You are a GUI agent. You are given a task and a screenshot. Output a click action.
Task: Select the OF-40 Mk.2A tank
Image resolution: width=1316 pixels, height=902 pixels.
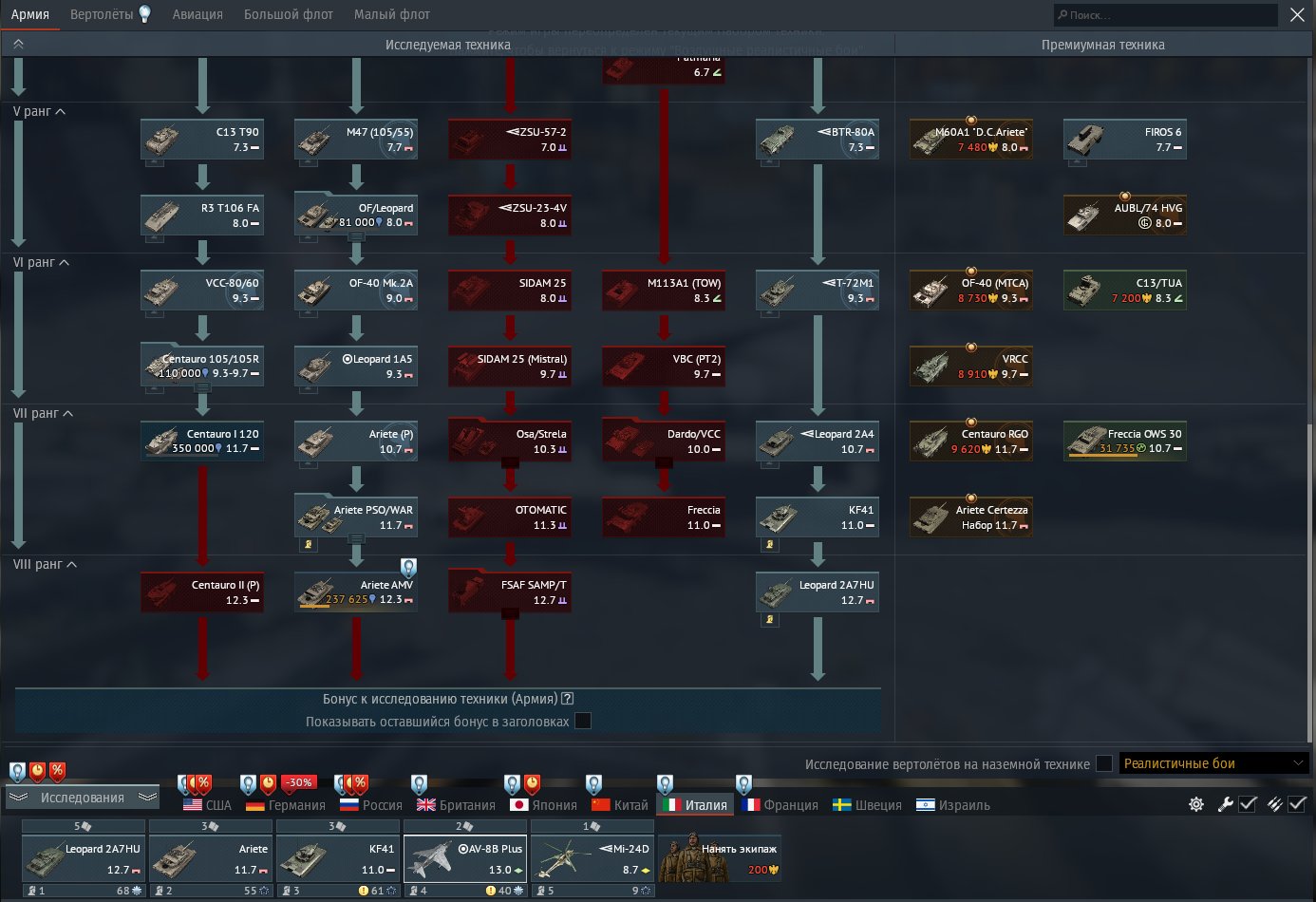(x=356, y=290)
